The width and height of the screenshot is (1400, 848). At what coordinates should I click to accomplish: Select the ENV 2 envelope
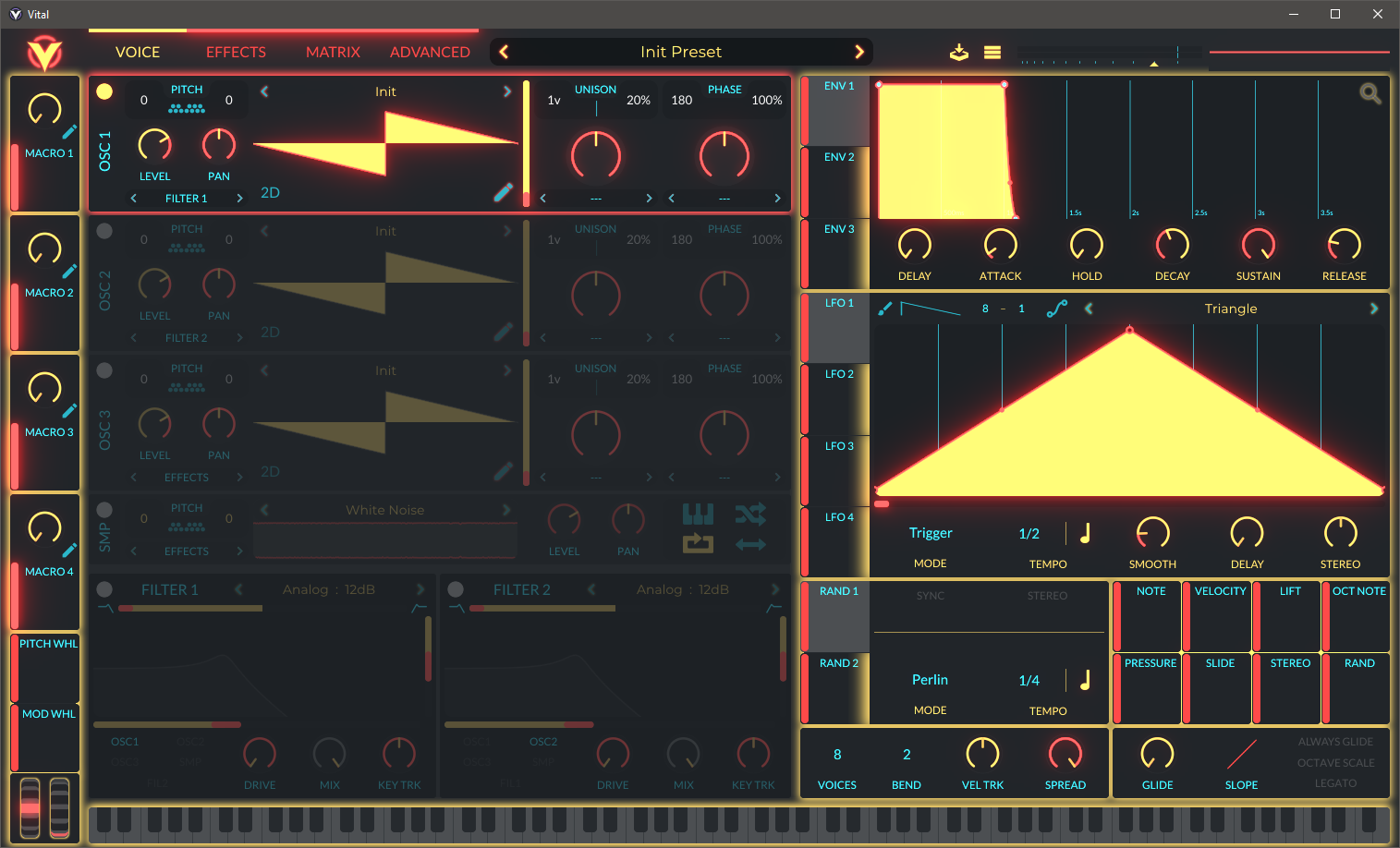point(838,158)
